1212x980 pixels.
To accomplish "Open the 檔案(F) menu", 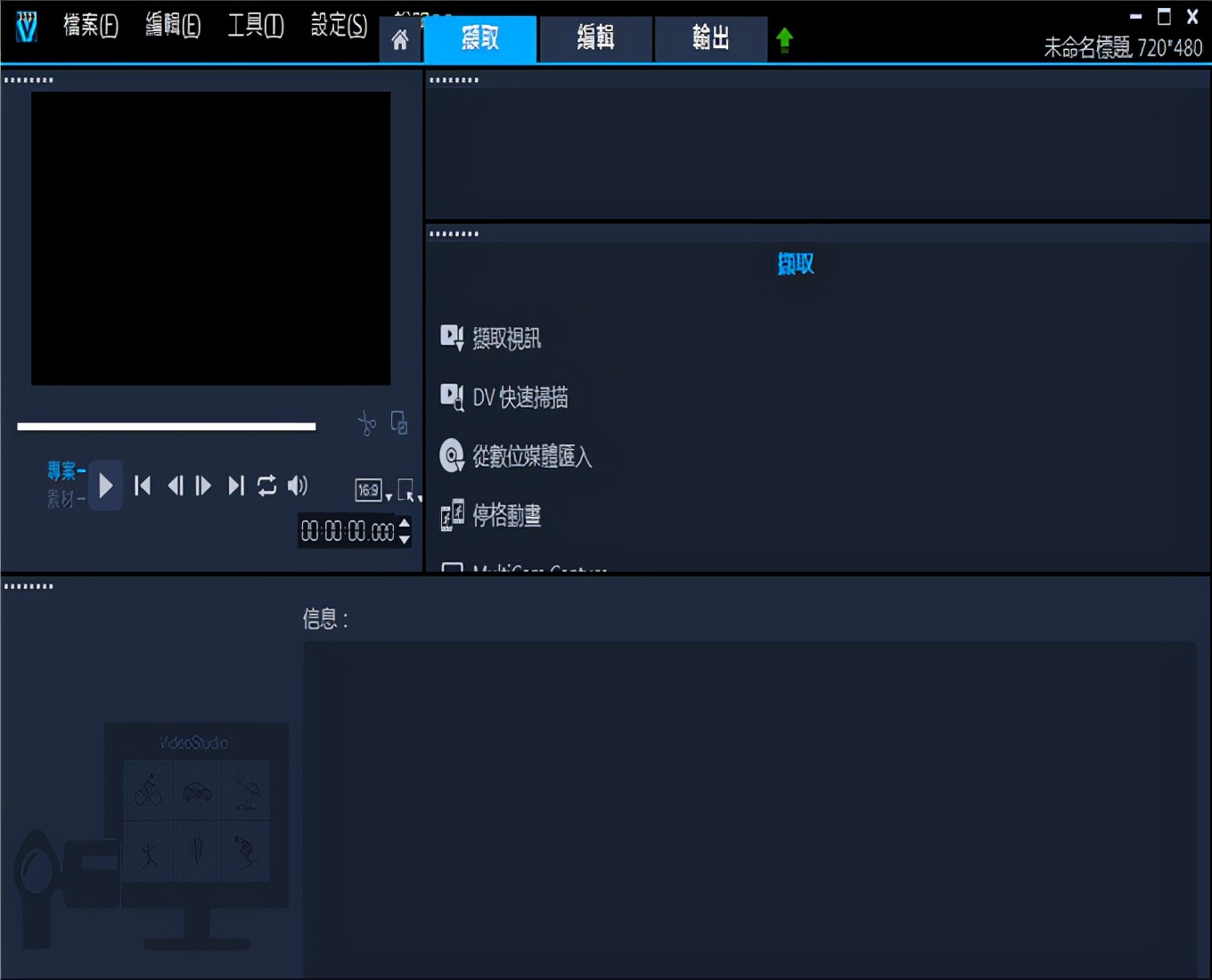I will click(90, 26).
